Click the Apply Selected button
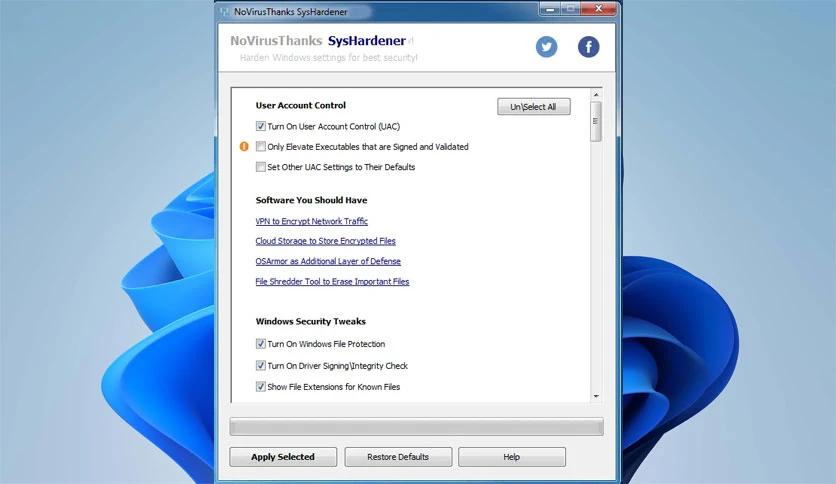This screenshot has width=836, height=484. tap(283, 457)
